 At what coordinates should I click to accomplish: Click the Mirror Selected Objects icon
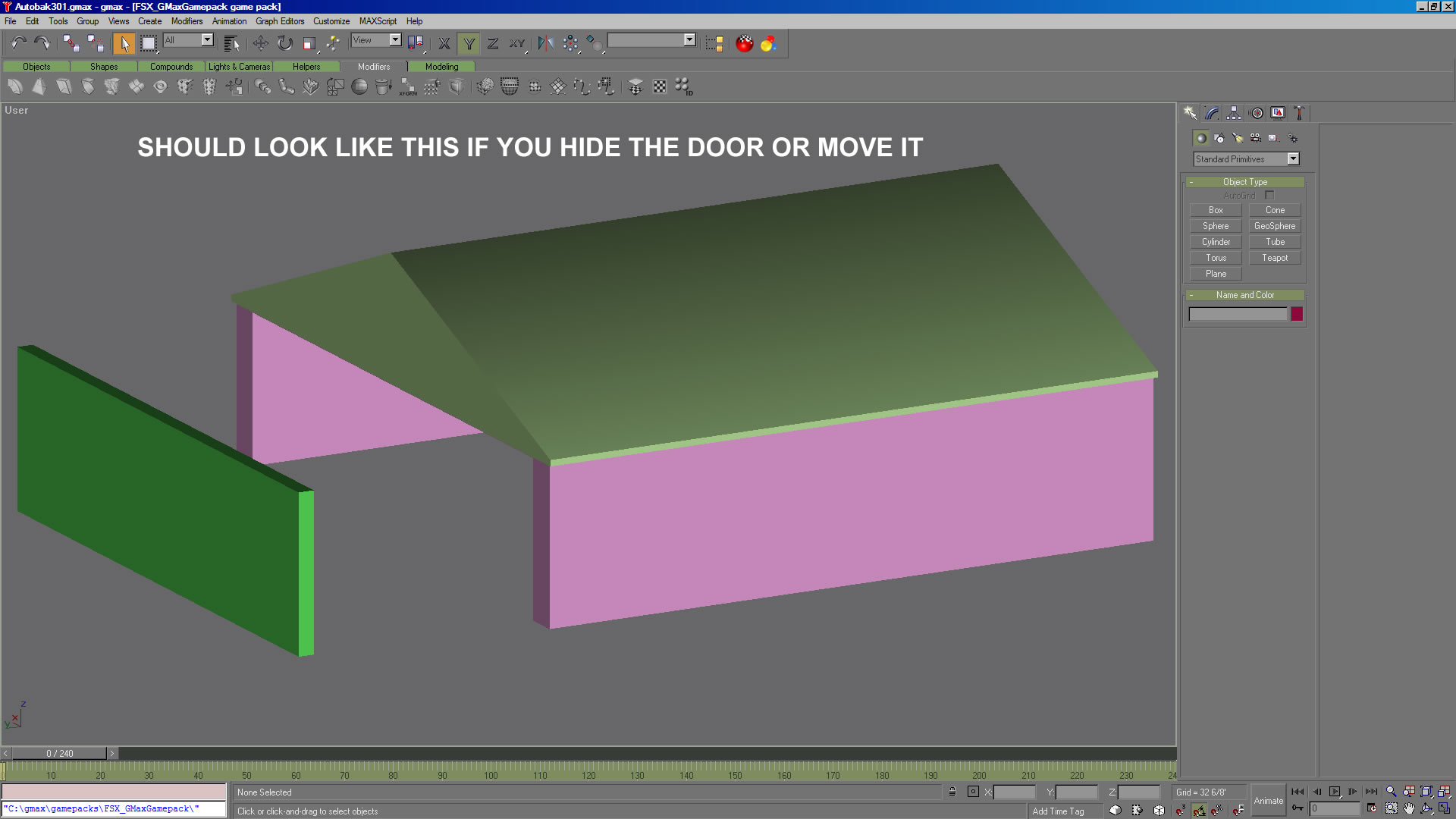pos(545,43)
